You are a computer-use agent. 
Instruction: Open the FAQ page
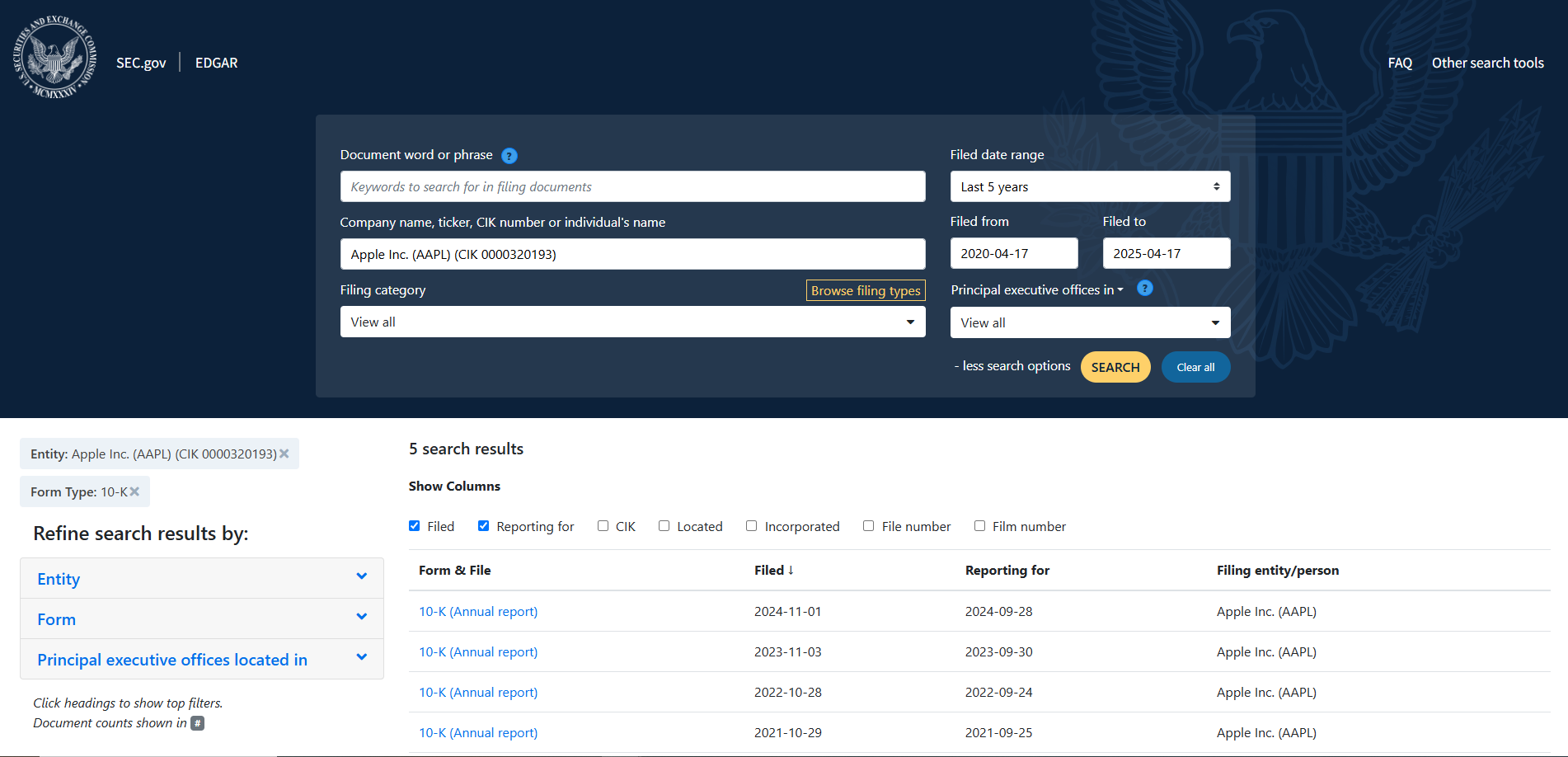(x=1400, y=63)
